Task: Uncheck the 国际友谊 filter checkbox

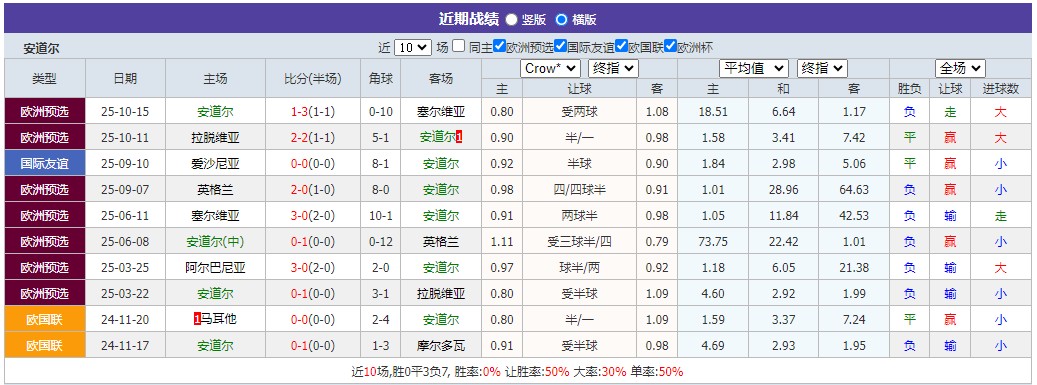Action: (x=560, y=46)
